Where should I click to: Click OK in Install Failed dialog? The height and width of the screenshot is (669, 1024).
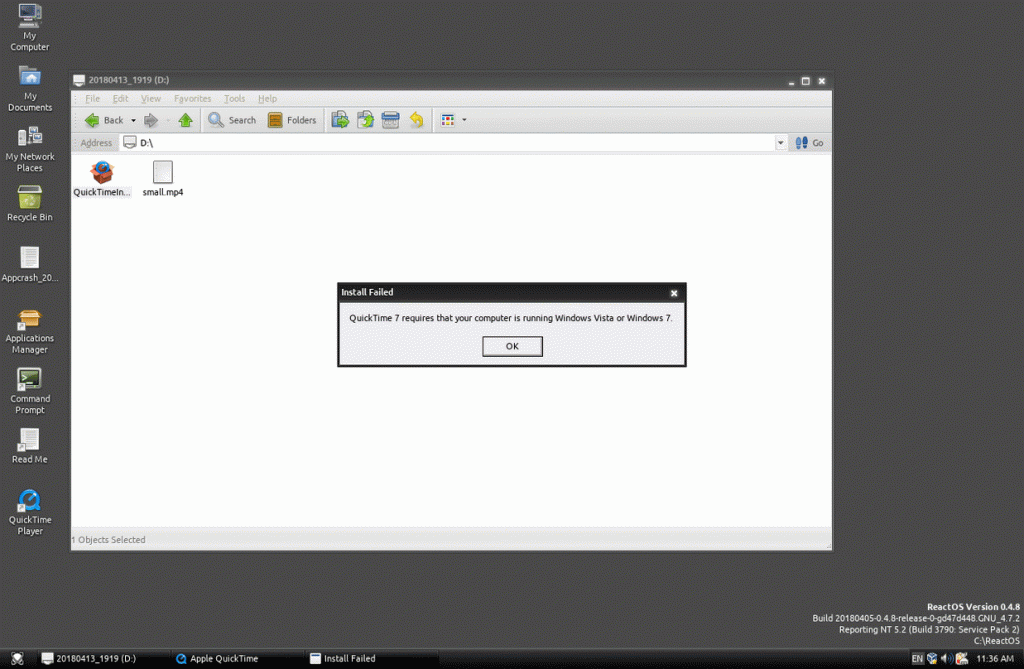(512, 346)
